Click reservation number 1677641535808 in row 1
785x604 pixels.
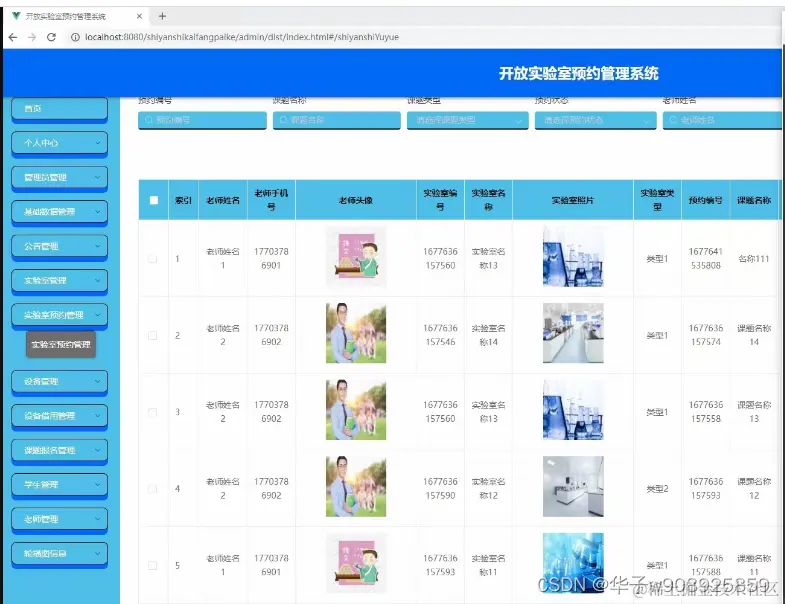pyautogui.click(x=705, y=258)
